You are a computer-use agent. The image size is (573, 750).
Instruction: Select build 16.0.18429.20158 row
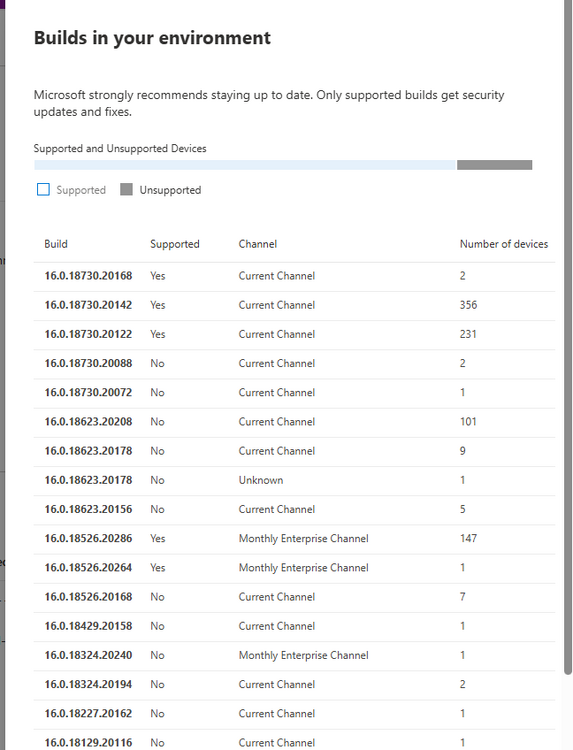pos(294,626)
